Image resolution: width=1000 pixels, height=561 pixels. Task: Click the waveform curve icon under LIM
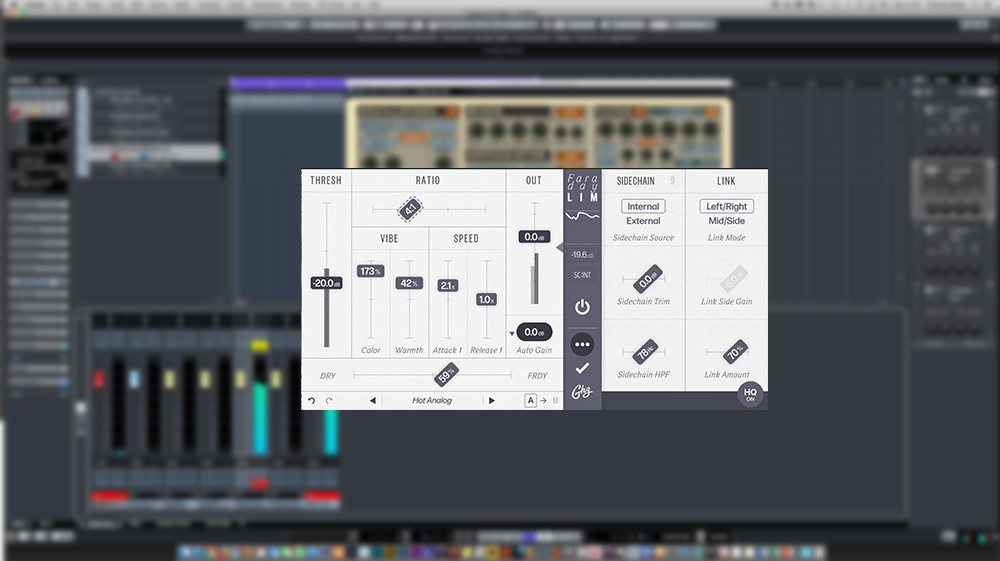click(x=582, y=217)
